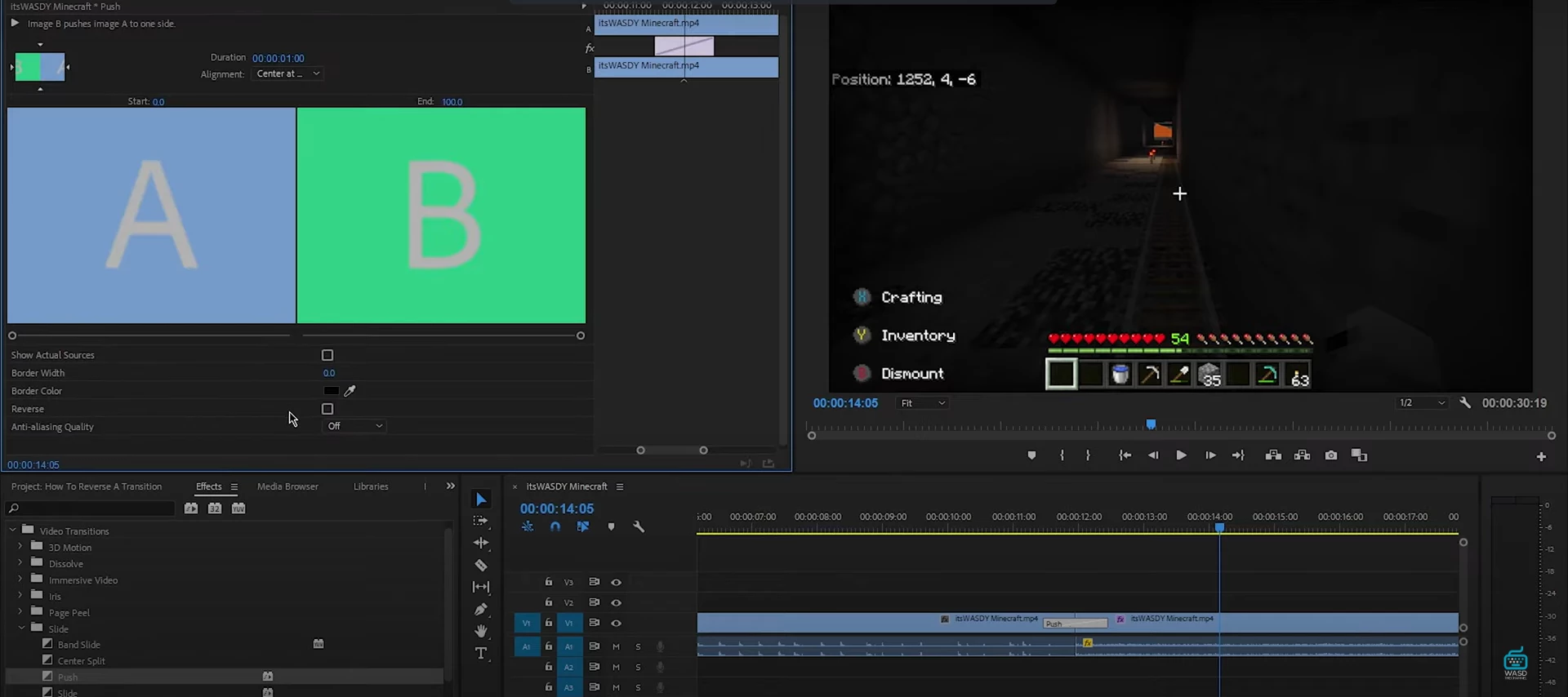The height and width of the screenshot is (697, 1568).
Task: Switch to Media Browser tab
Action: click(287, 486)
